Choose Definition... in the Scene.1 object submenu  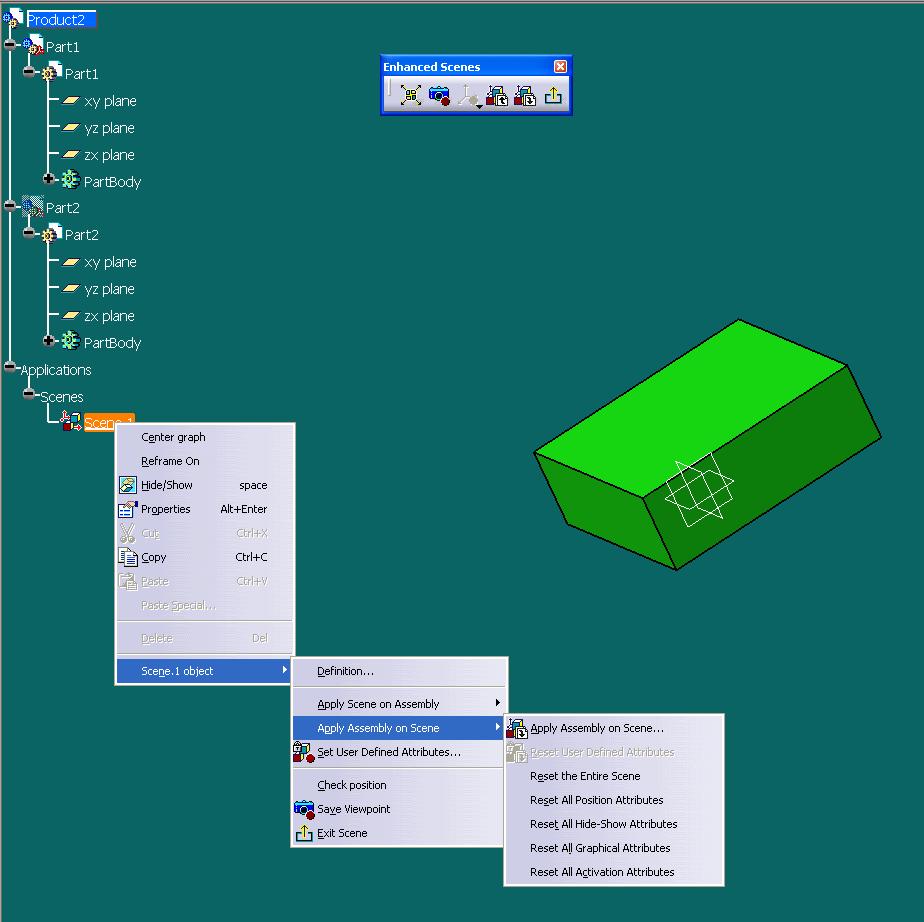point(399,671)
